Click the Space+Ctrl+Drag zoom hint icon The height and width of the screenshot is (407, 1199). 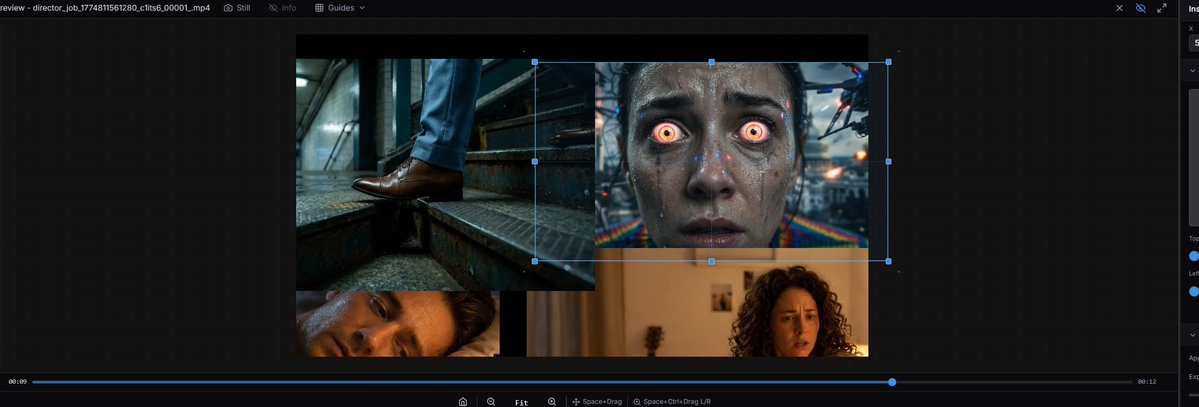coord(637,401)
